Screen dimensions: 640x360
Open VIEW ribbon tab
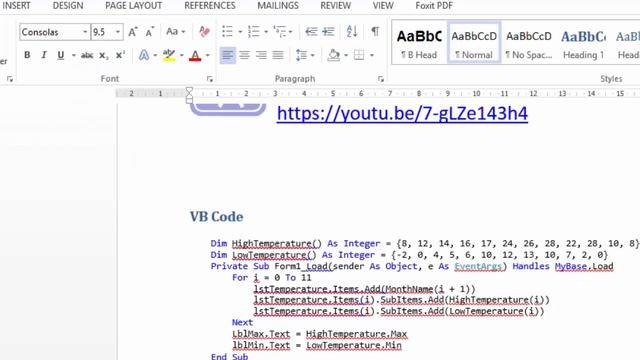(383, 6)
